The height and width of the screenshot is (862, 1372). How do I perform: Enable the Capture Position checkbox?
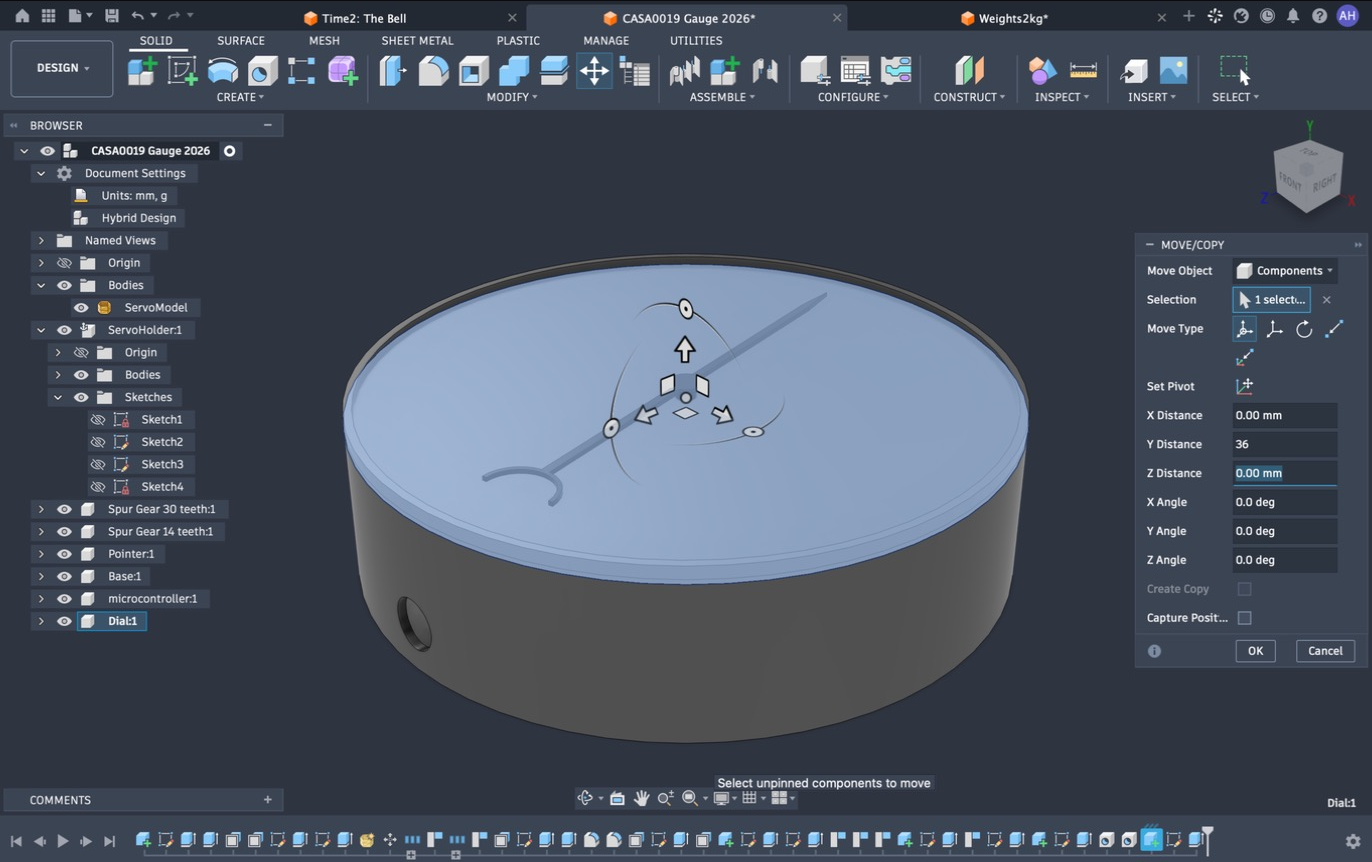[1244, 618]
